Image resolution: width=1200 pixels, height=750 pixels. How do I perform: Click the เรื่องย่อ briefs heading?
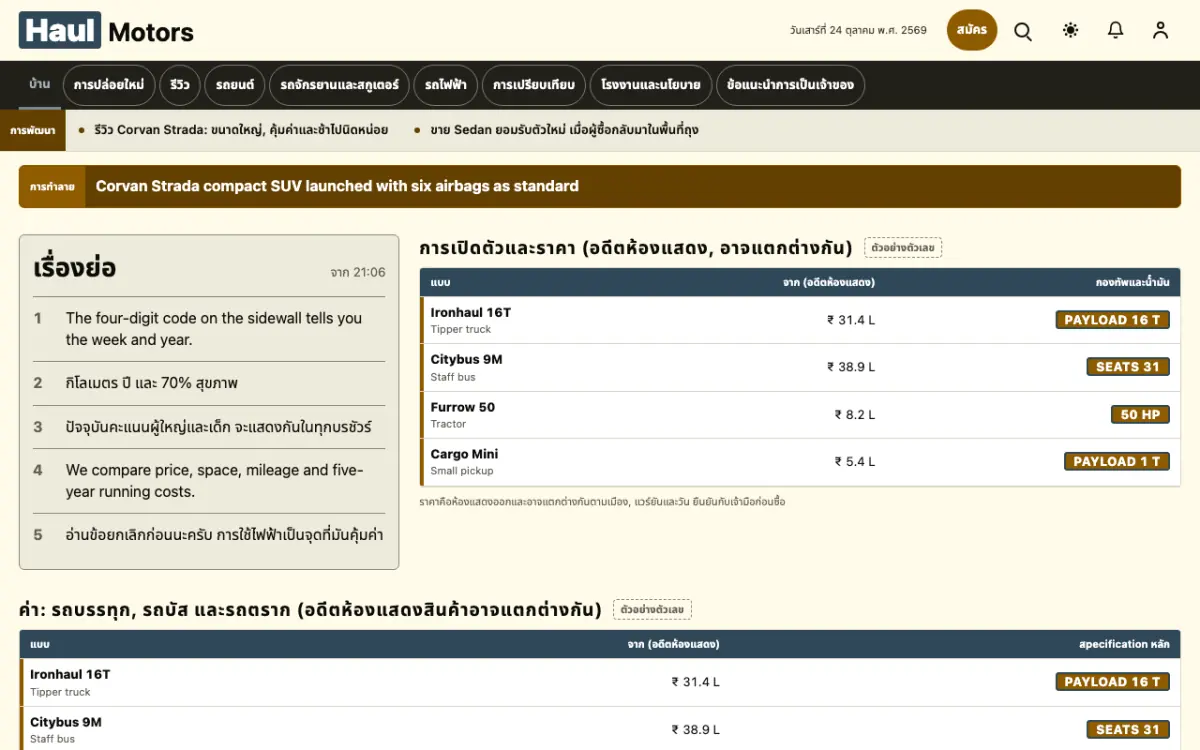pos(75,268)
